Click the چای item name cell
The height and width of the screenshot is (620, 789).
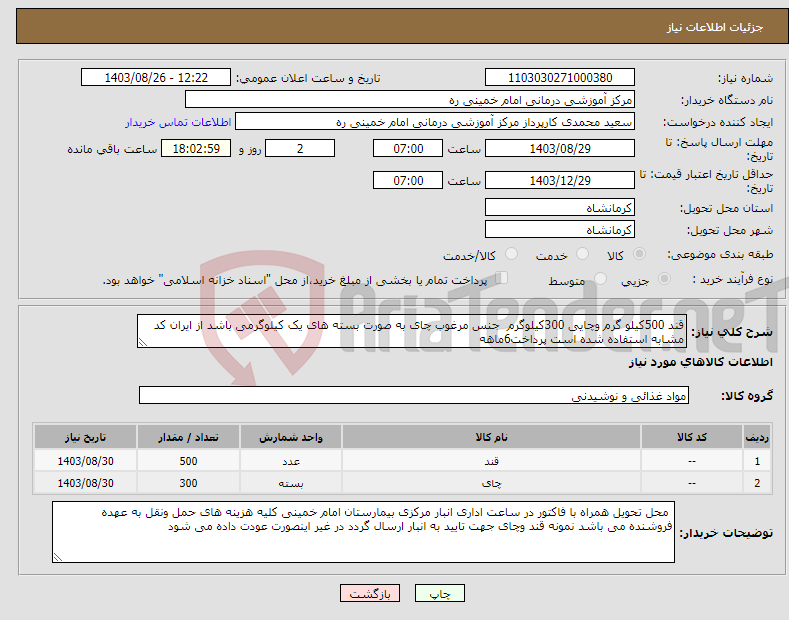tap(491, 483)
